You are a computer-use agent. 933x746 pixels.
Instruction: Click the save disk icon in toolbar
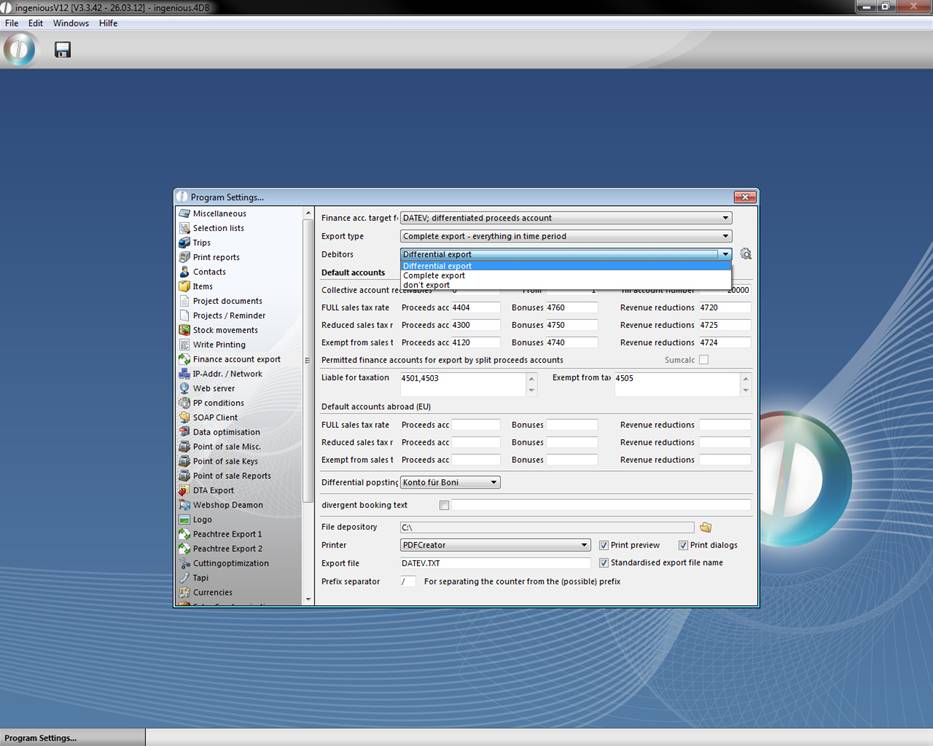tap(62, 49)
